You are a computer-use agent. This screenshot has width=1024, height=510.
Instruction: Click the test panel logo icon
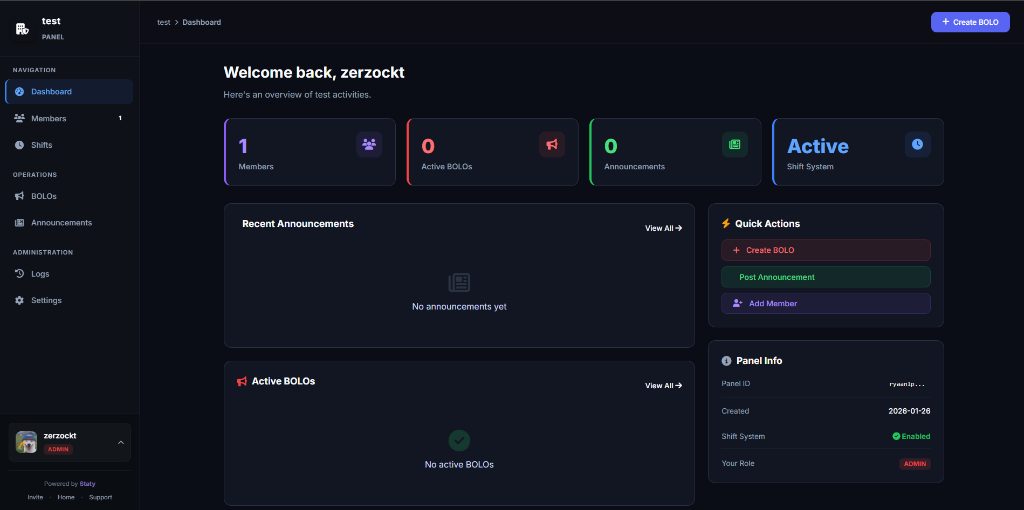coord(22,28)
